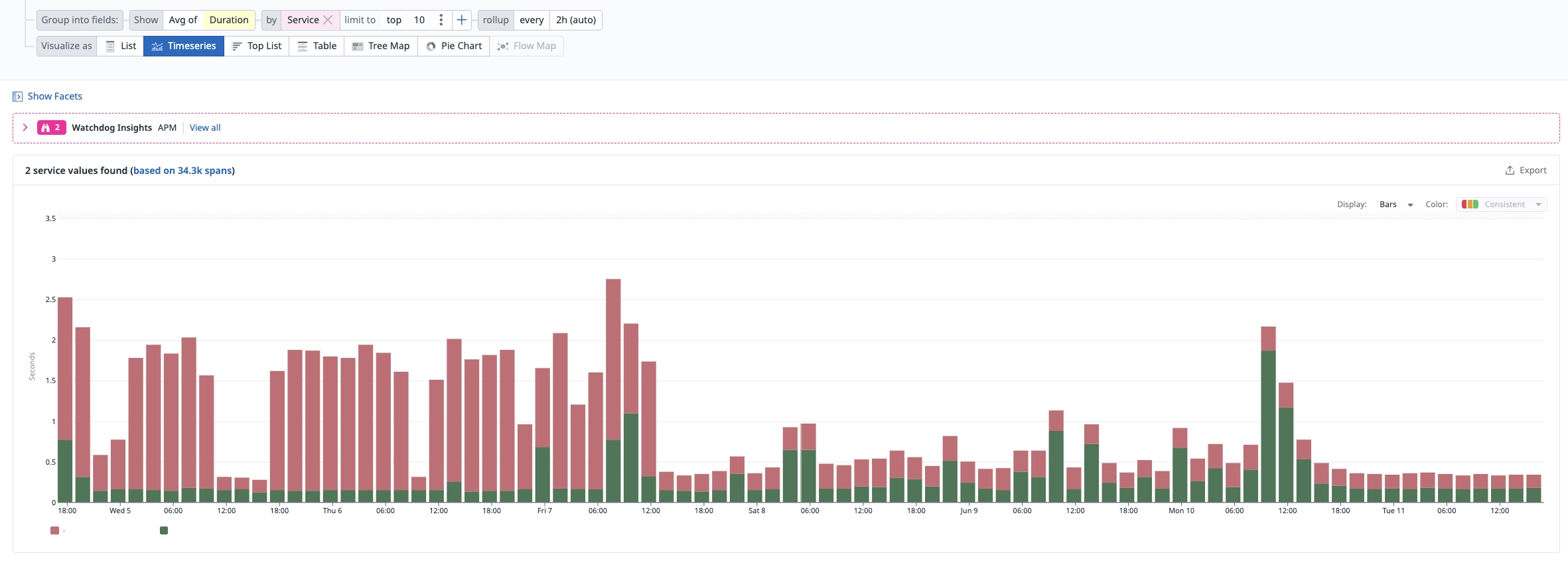This screenshot has height=563, width=1568.
Task: Choose the Flow Map visualization
Action: coord(527,46)
